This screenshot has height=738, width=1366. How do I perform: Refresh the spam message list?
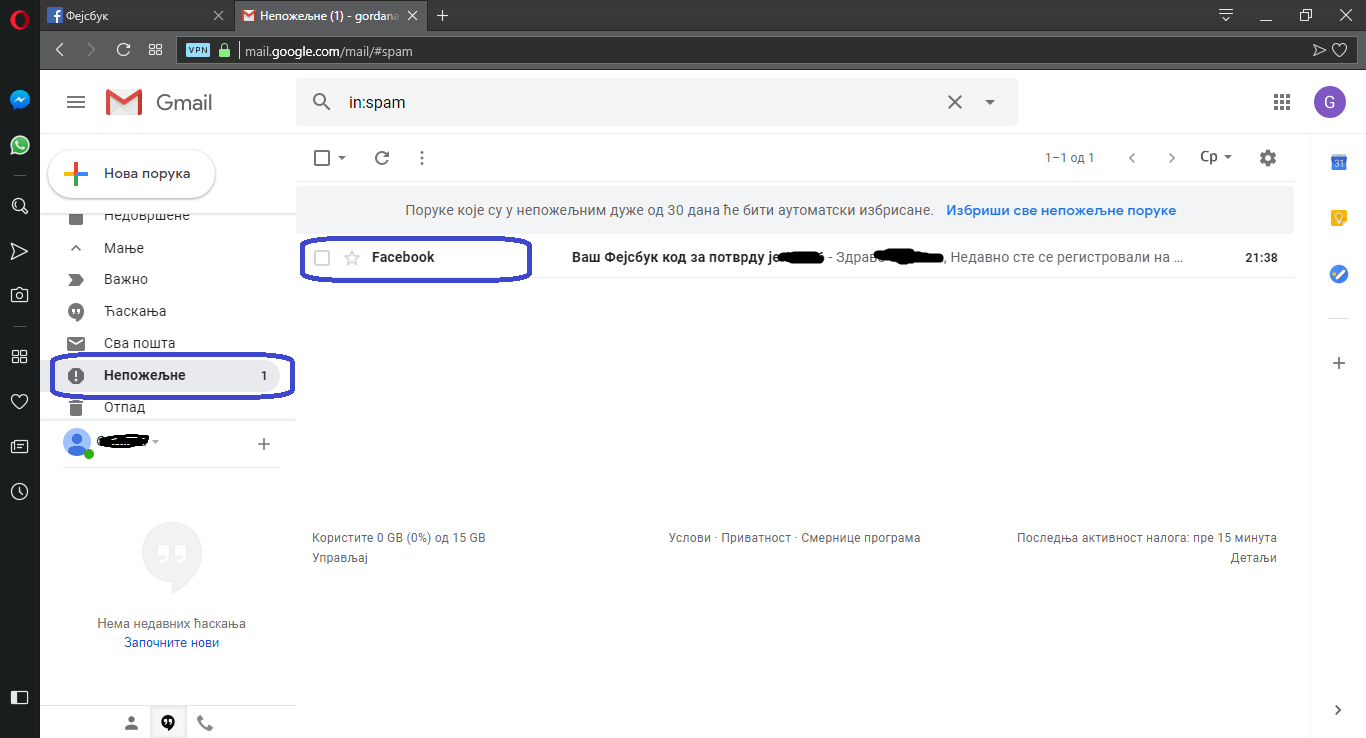(381, 157)
